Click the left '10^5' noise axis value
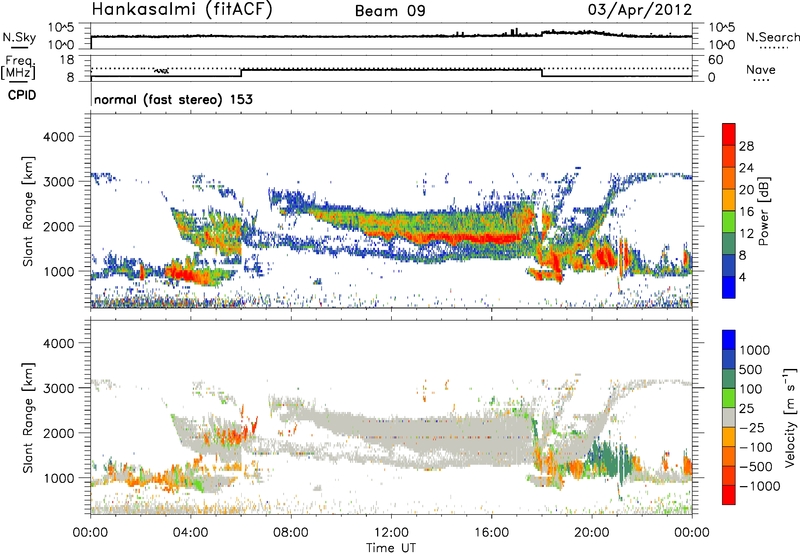This screenshot has height=554, width=800. (x=61, y=28)
